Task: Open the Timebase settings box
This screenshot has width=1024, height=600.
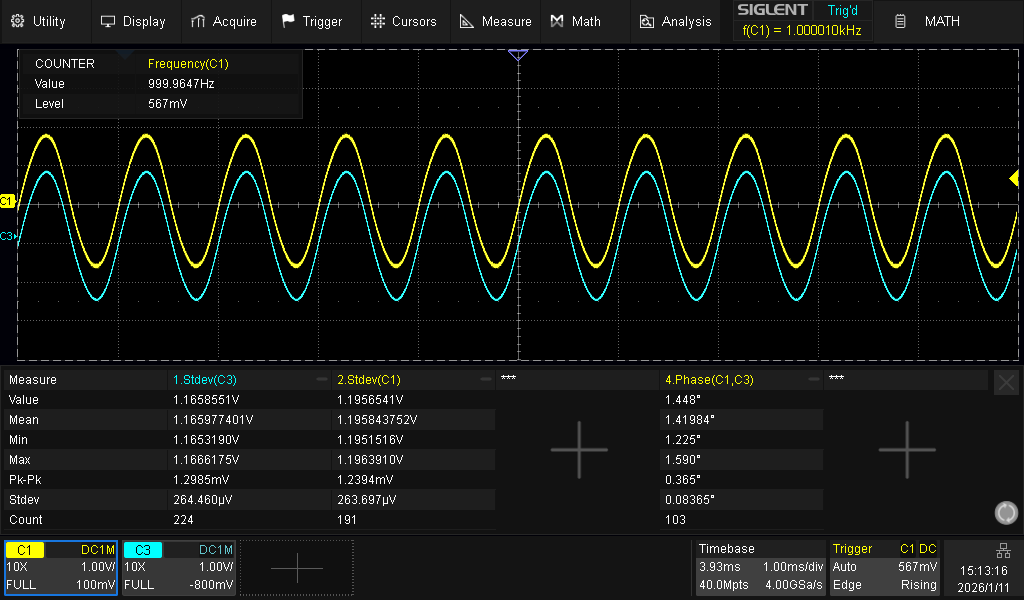Action: [x=759, y=567]
